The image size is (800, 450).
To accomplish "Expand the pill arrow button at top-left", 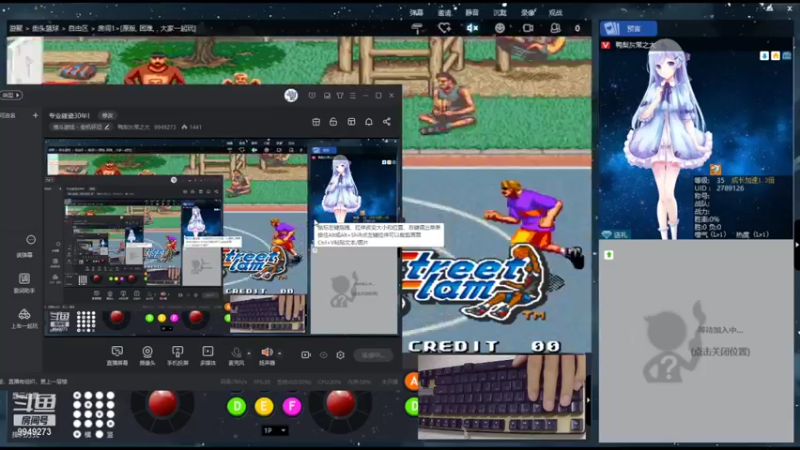I will click(11, 95).
